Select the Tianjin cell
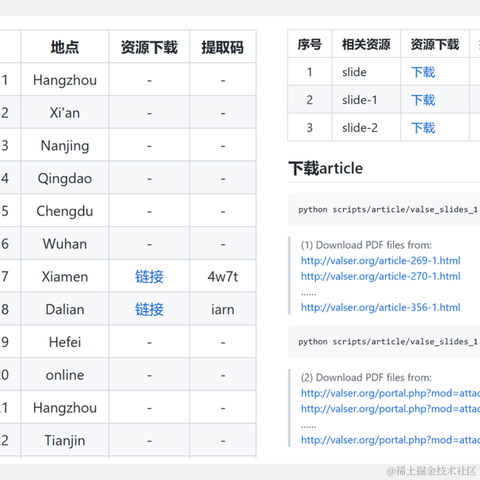This screenshot has height=480, width=480. (x=65, y=441)
